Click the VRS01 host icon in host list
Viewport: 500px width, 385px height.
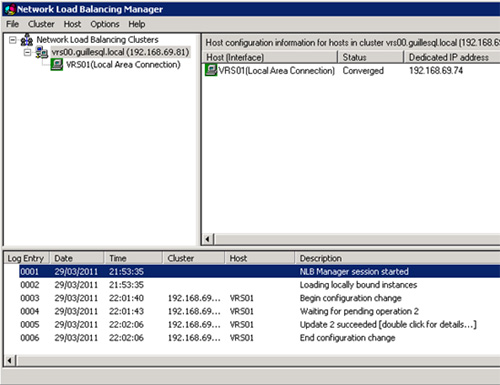point(211,70)
